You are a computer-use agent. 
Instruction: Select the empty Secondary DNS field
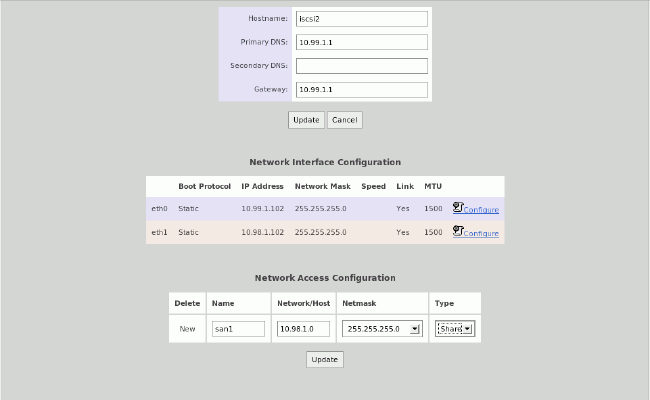point(362,66)
